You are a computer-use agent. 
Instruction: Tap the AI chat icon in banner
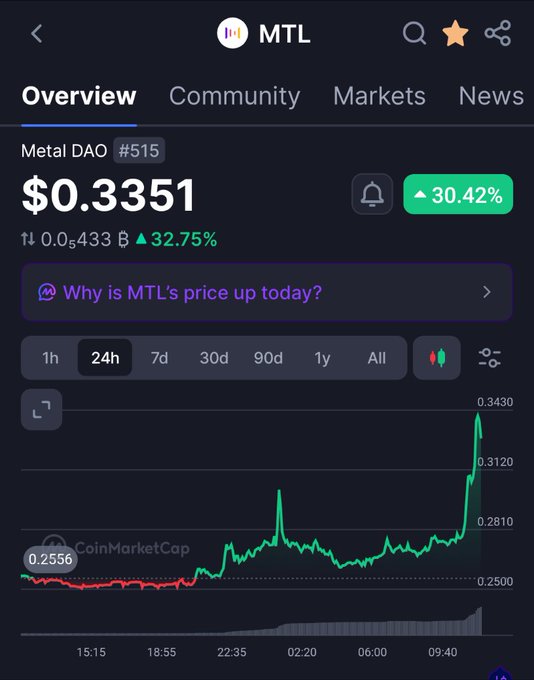pos(47,292)
